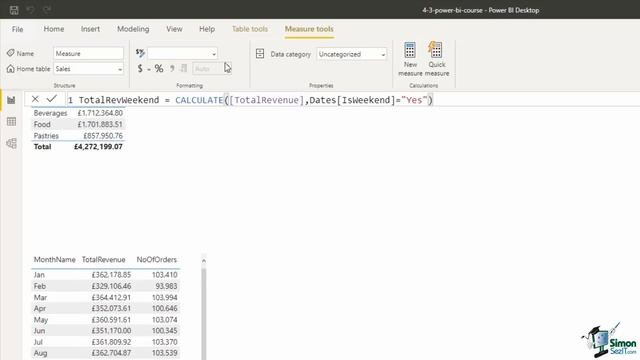Click the Save icon in title bar
The height and width of the screenshot is (360, 640).
(x=14, y=10)
